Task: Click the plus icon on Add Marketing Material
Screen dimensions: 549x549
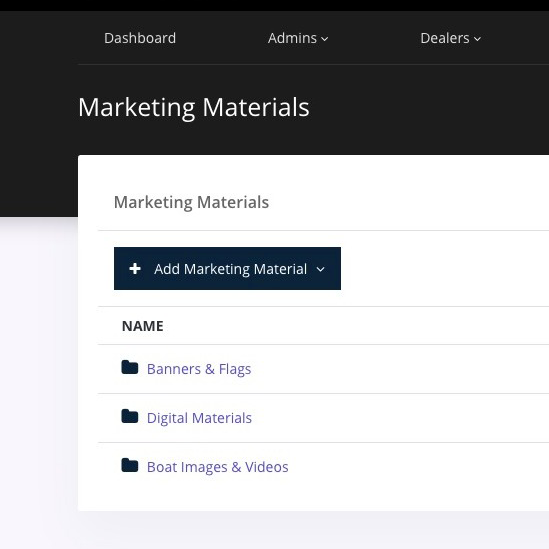Action: tap(135, 269)
